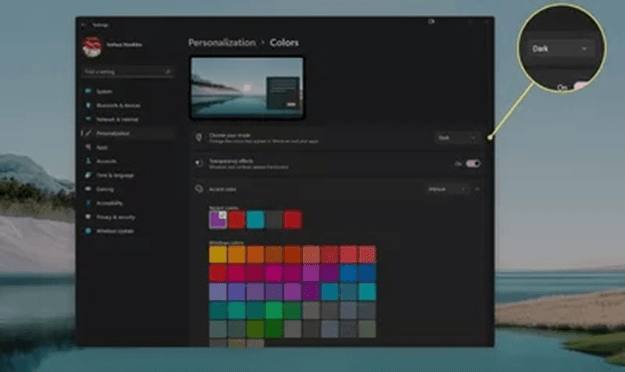Turn off the Transparency effects switch

click(x=473, y=163)
